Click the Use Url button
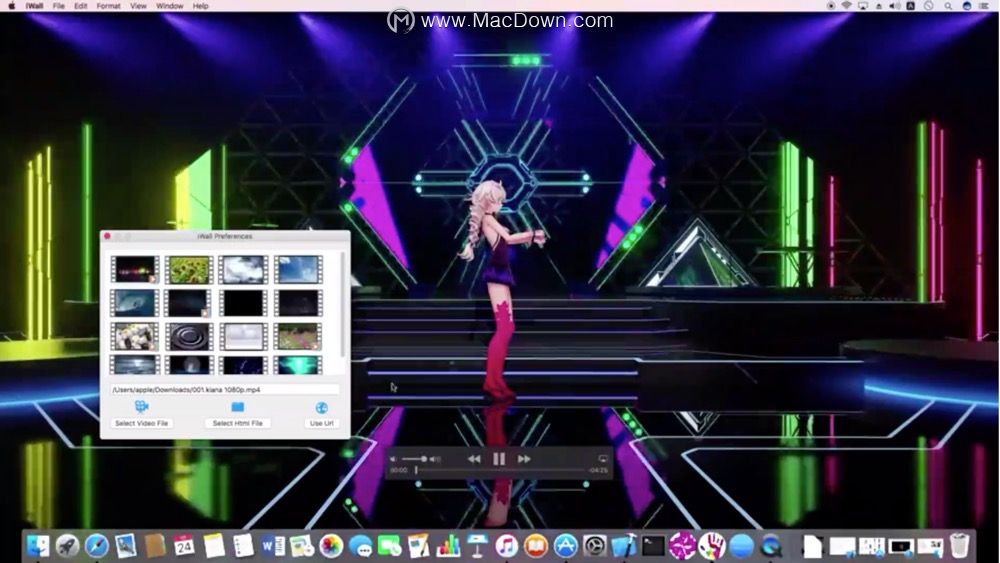 pyautogui.click(x=321, y=423)
